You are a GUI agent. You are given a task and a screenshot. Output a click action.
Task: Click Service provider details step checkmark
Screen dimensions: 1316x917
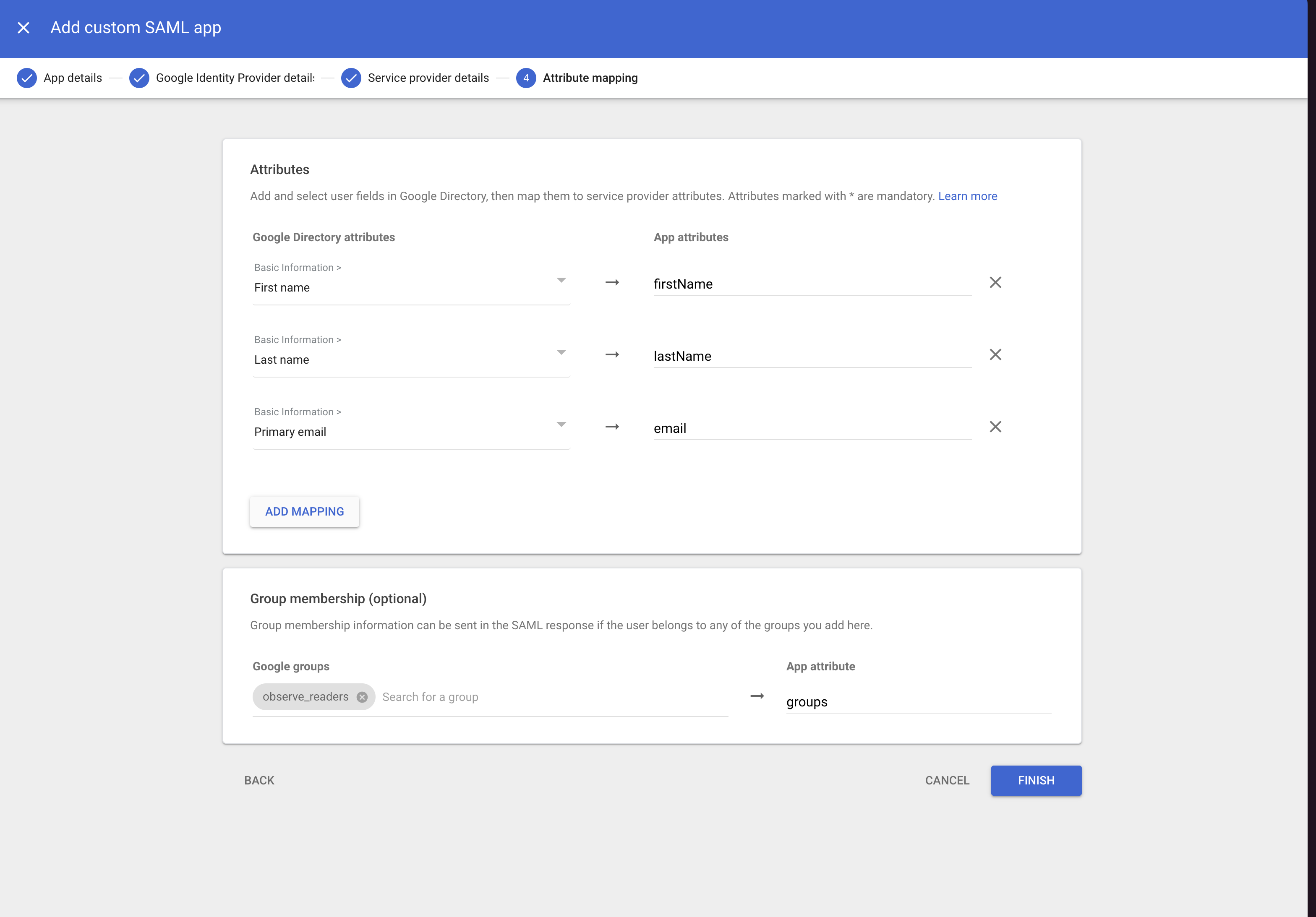(351, 78)
